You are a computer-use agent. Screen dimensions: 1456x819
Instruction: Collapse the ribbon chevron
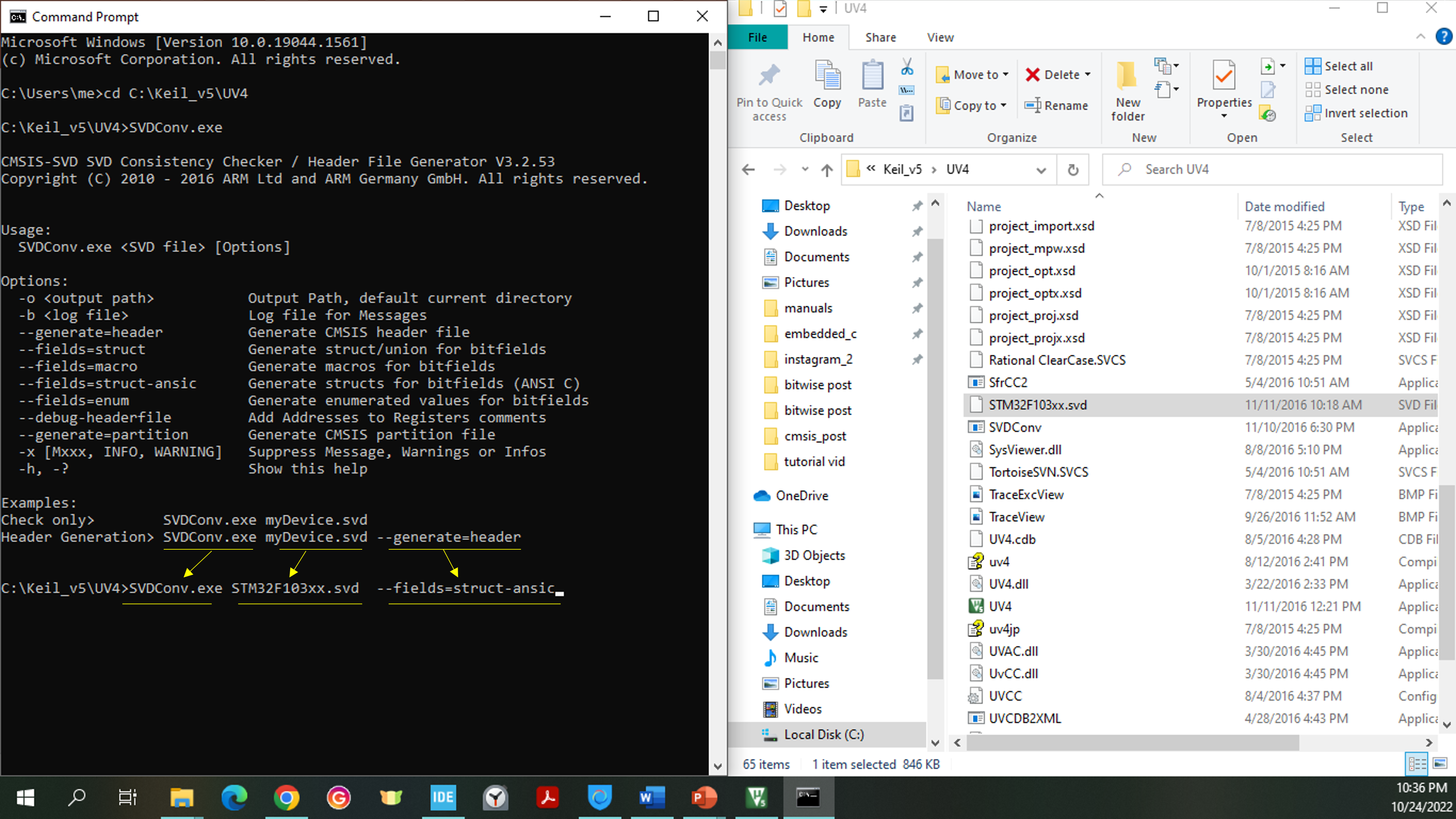pyautogui.click(x=1420, y=37)
